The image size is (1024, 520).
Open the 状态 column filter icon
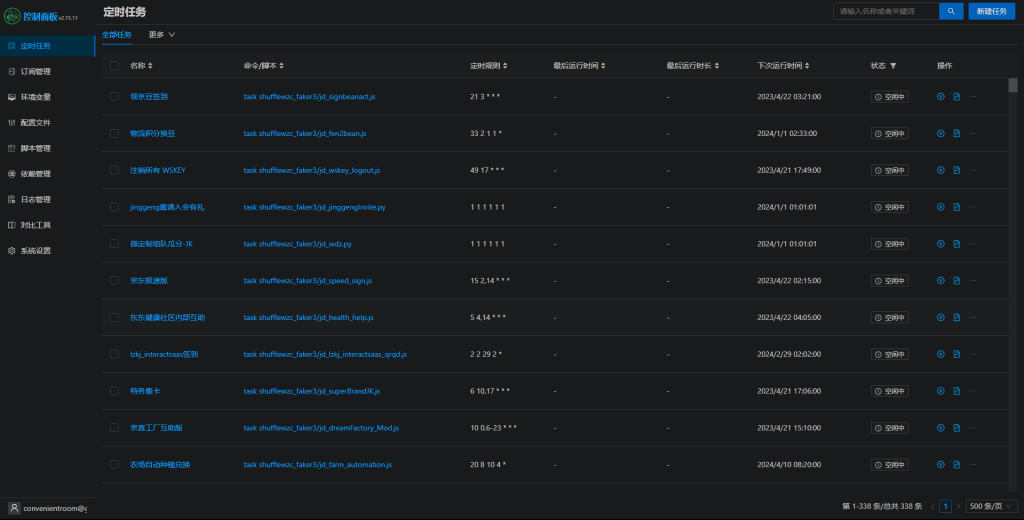[x=893, y=66]
